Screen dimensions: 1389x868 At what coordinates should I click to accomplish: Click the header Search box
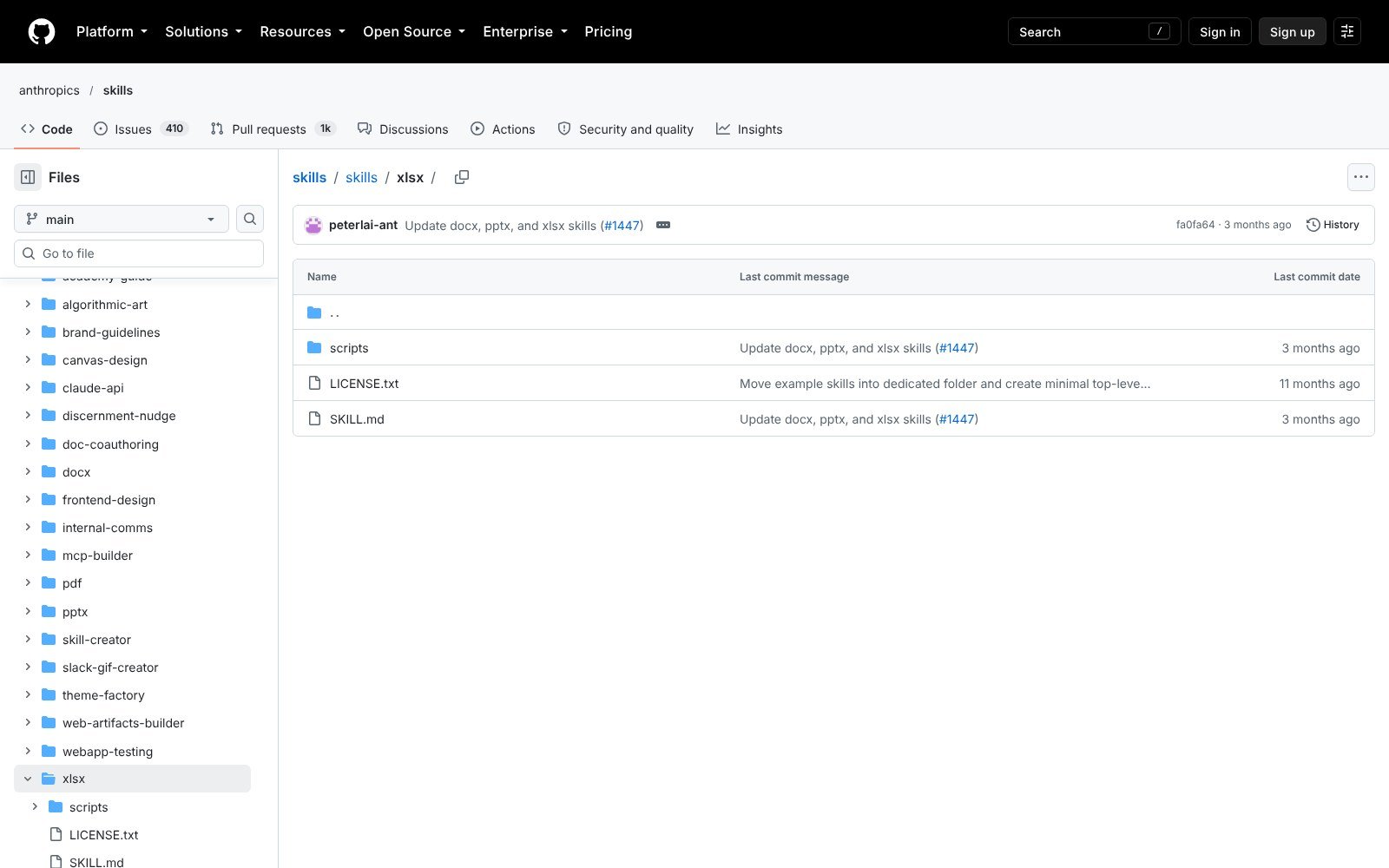pyautogui.click(x=1094, y=31)
